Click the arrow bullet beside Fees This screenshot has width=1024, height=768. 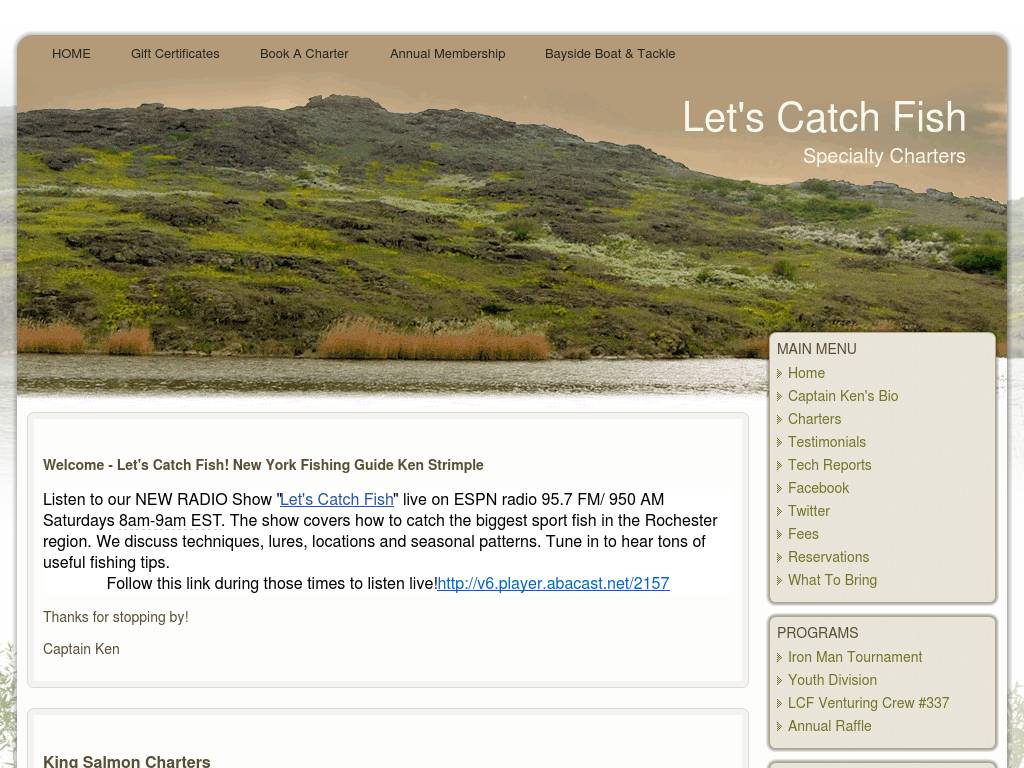coord(780,535)
